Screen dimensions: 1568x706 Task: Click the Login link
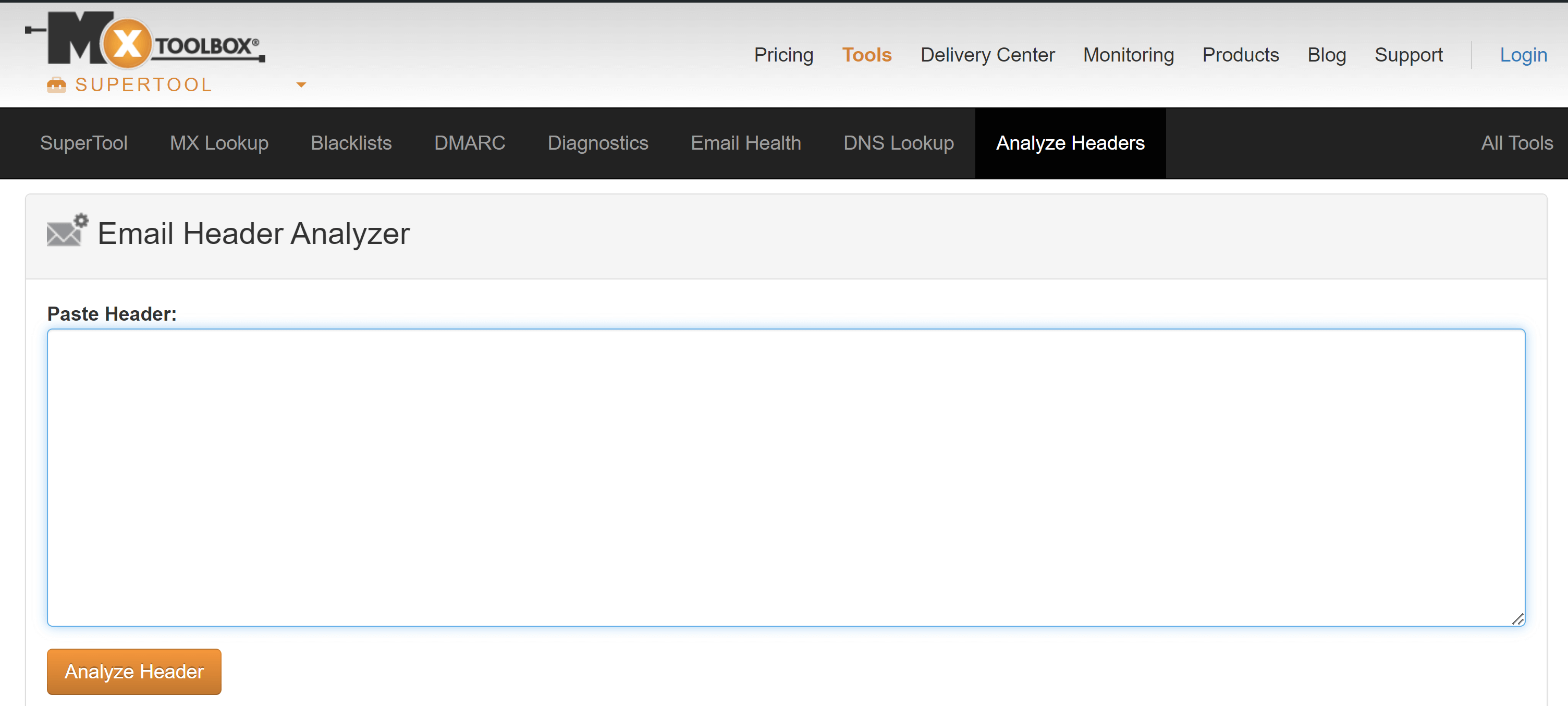tap(1523, 55)
